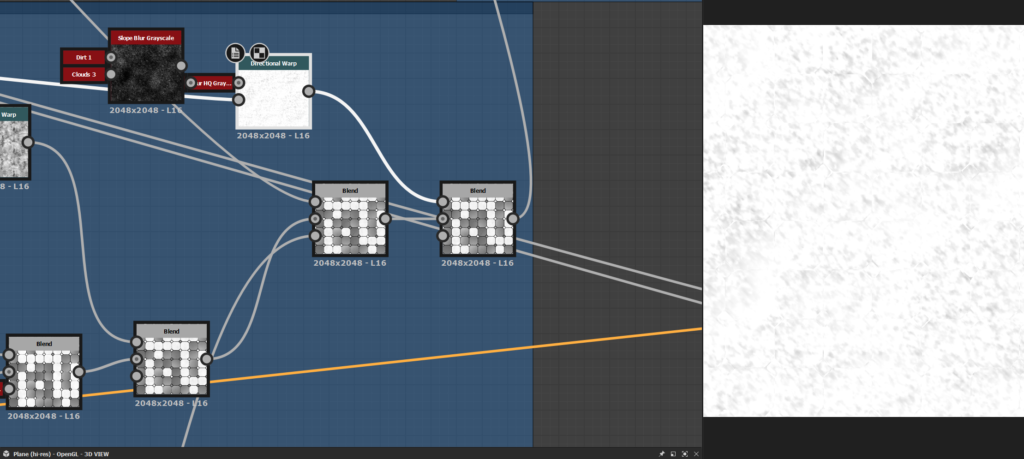This screenshot has height=459, width=1024.
Task: Click top input connector of the rightmost Blend node
Action: (443, 202)
